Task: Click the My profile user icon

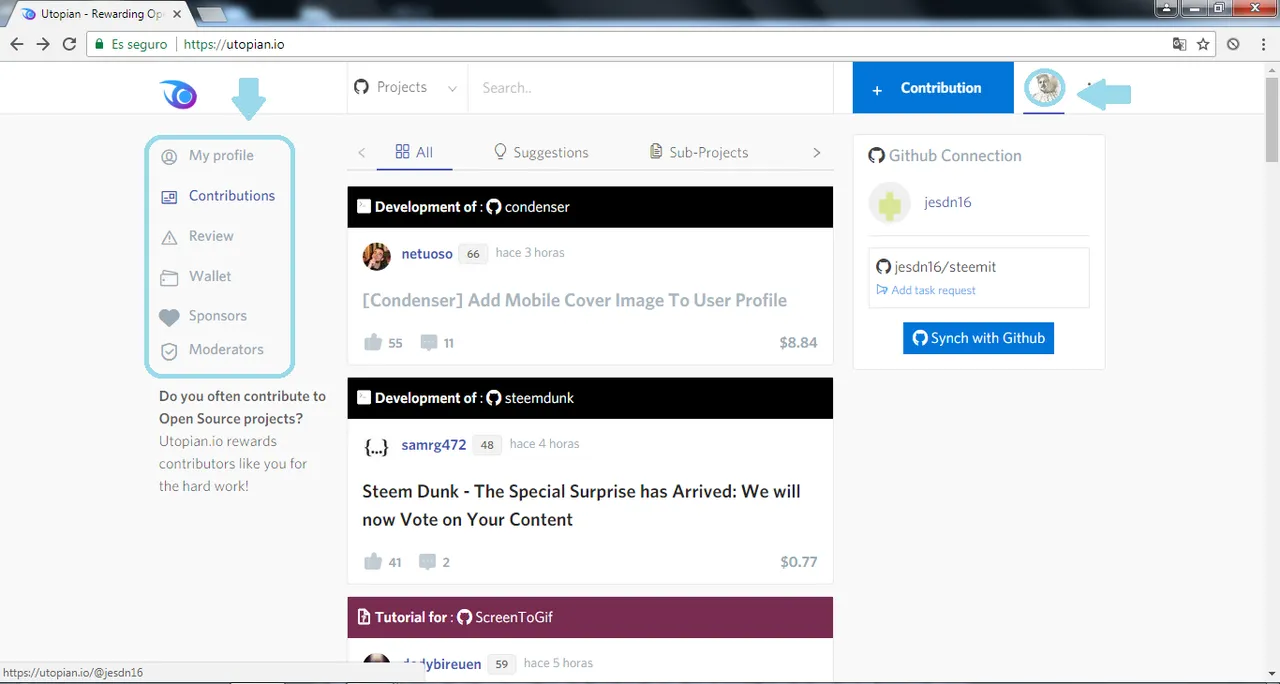Action: click(169, 157)
